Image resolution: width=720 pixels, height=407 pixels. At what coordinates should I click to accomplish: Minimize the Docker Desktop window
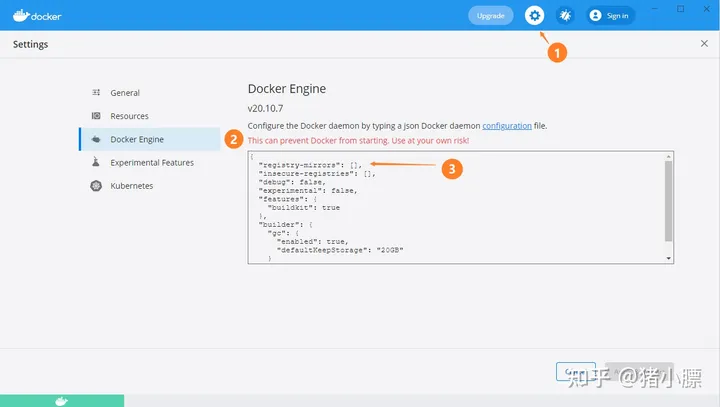(x=655, y=9)
